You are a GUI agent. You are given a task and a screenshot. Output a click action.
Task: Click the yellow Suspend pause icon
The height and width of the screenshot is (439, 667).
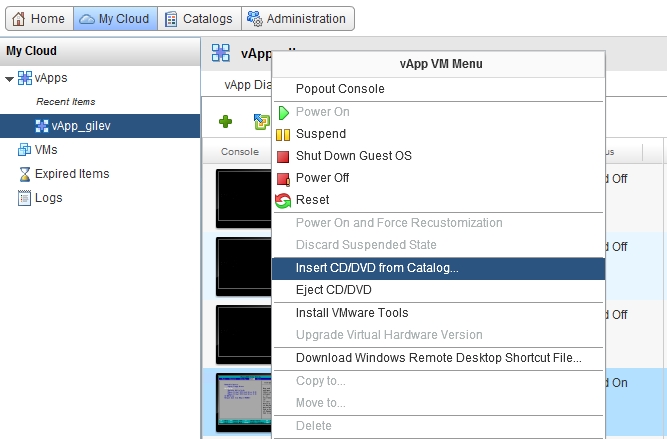click(x=283, y=134)
